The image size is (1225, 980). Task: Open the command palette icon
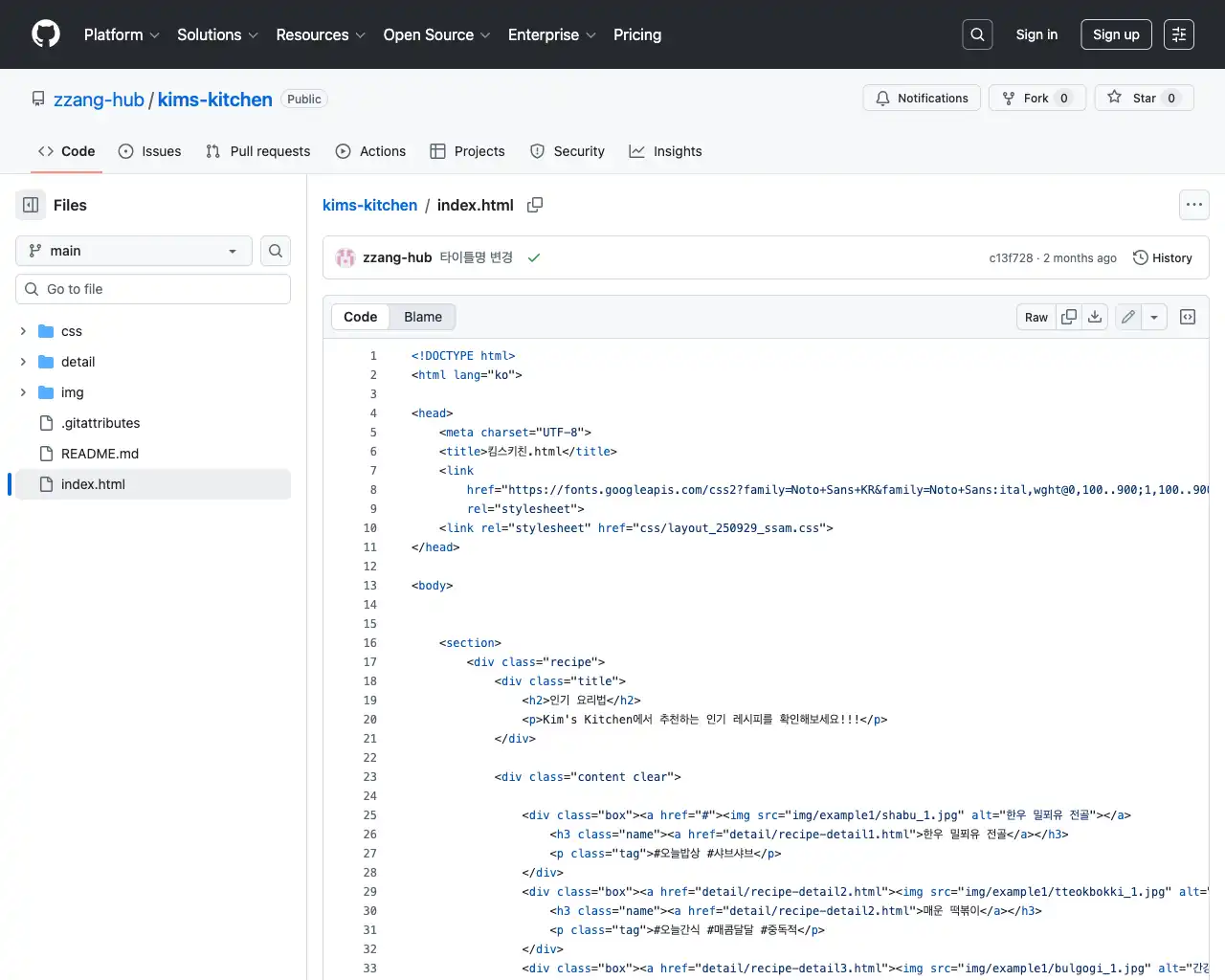(x=1178, y=33)
